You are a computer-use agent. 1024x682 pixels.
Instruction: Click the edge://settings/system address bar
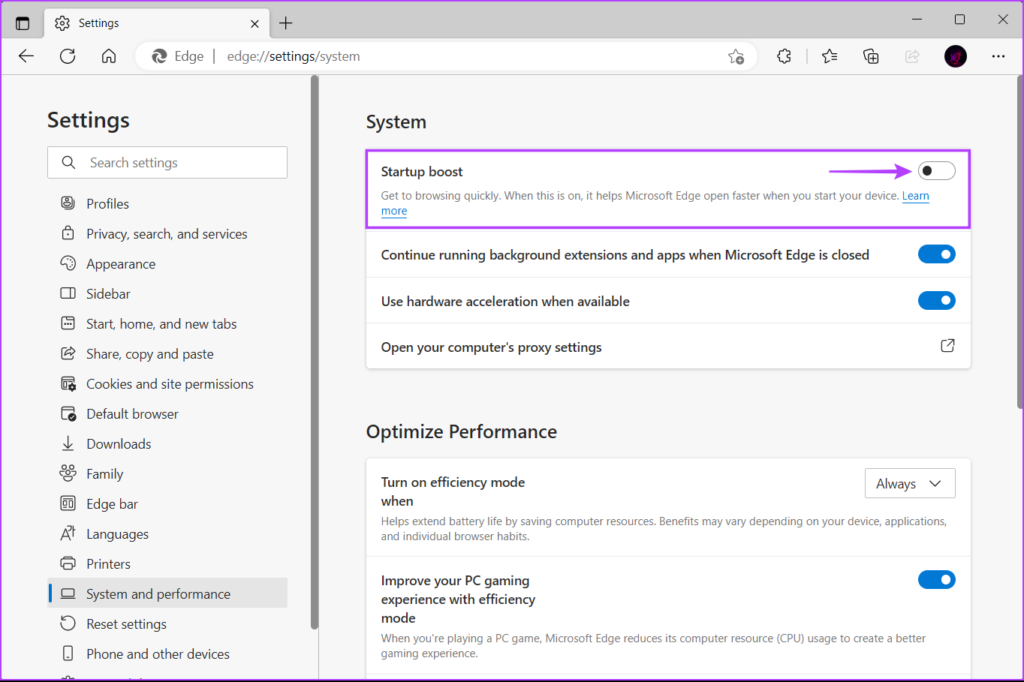click(x=446, y=57)
